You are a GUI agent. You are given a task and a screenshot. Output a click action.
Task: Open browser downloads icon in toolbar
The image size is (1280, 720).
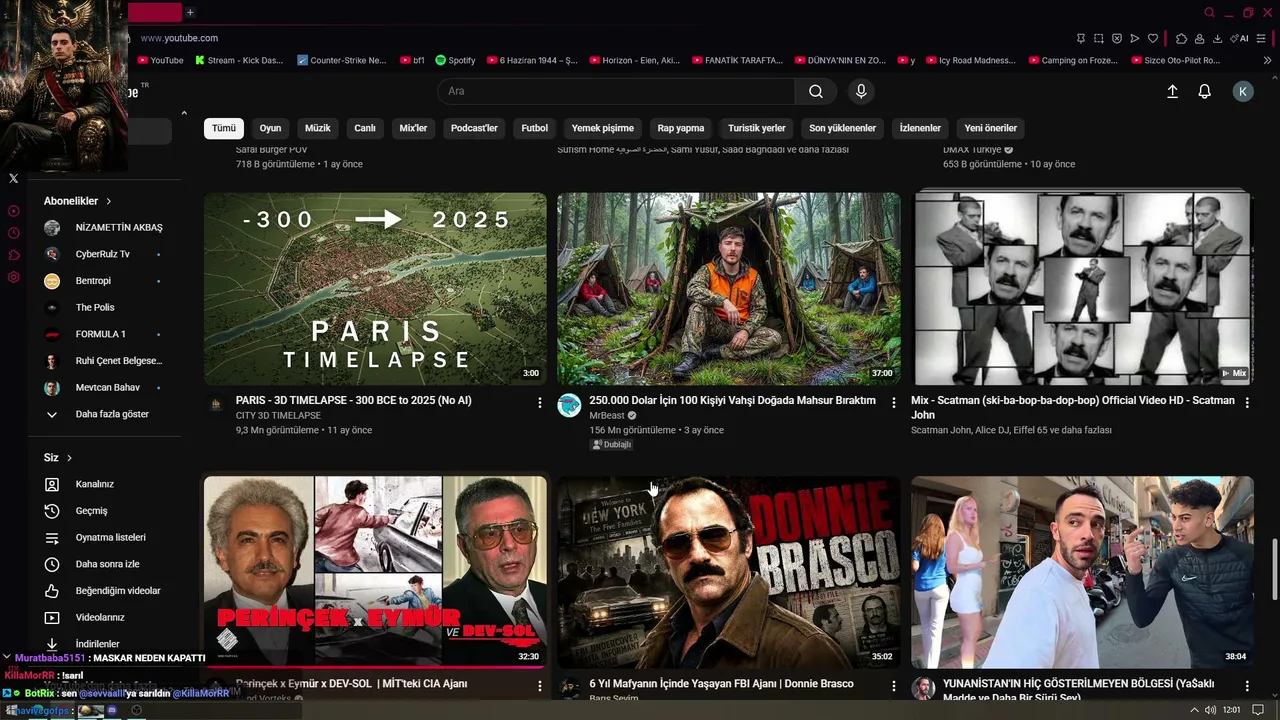[1217, 38]
